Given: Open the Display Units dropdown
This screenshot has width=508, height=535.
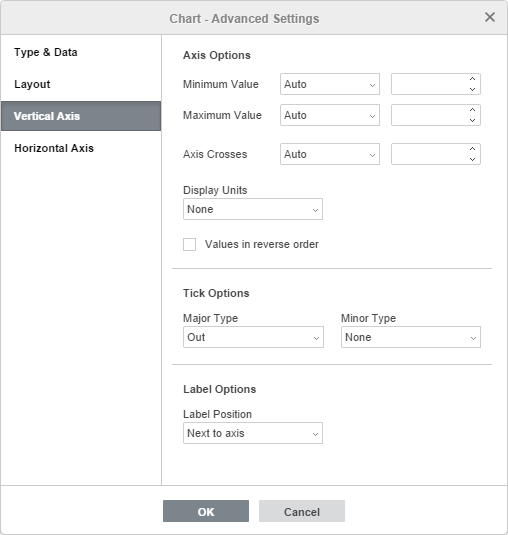Looking at the screenshot, I should click(x=253, y=209).
